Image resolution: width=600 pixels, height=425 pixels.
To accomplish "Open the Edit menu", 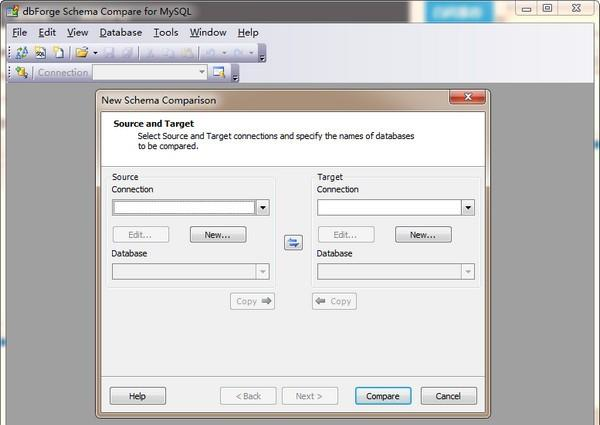I will (x=47, y=33).
